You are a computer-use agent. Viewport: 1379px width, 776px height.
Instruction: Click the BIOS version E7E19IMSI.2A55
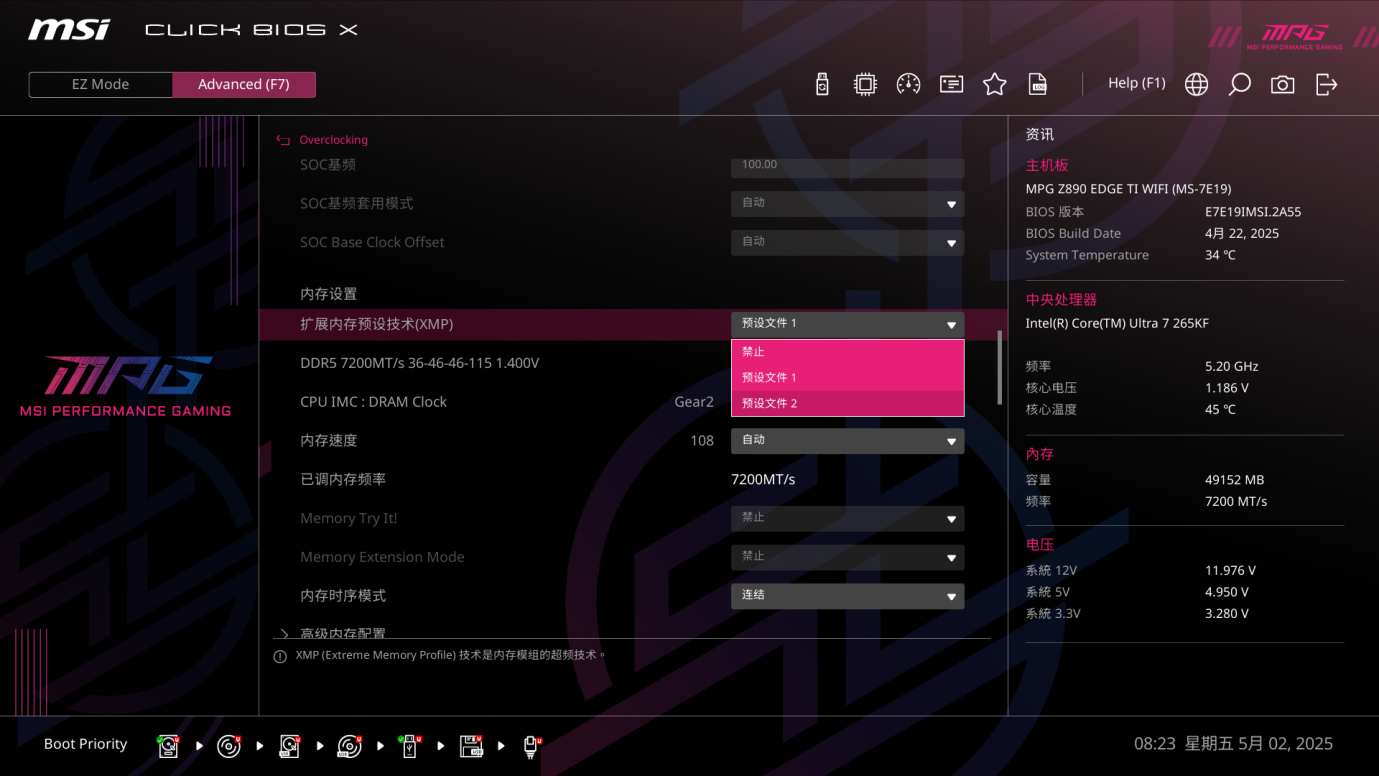(x=1253, y=212)
